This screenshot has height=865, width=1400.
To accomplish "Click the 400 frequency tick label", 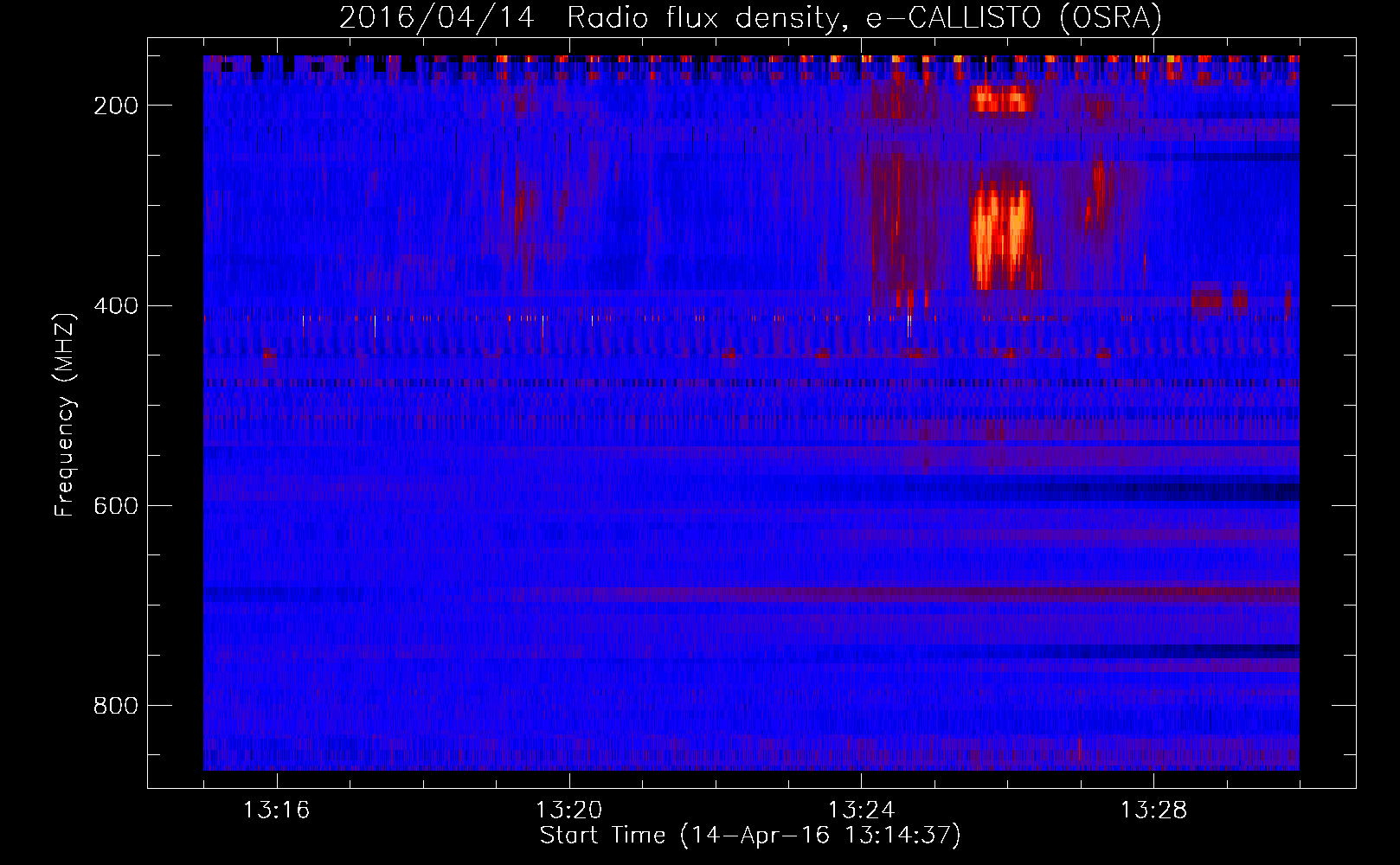I will (x=116, y=306).
